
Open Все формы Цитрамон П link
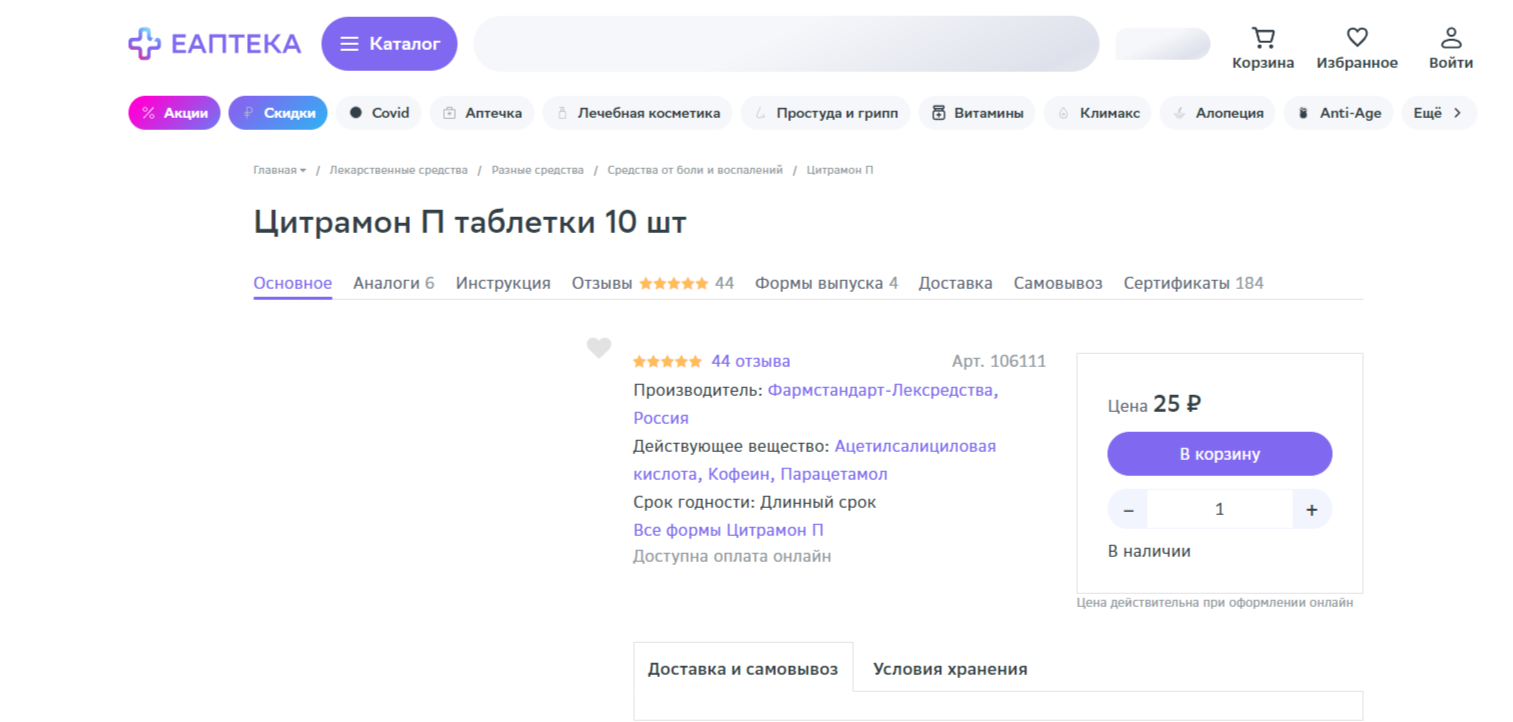(x=728, y=530)
